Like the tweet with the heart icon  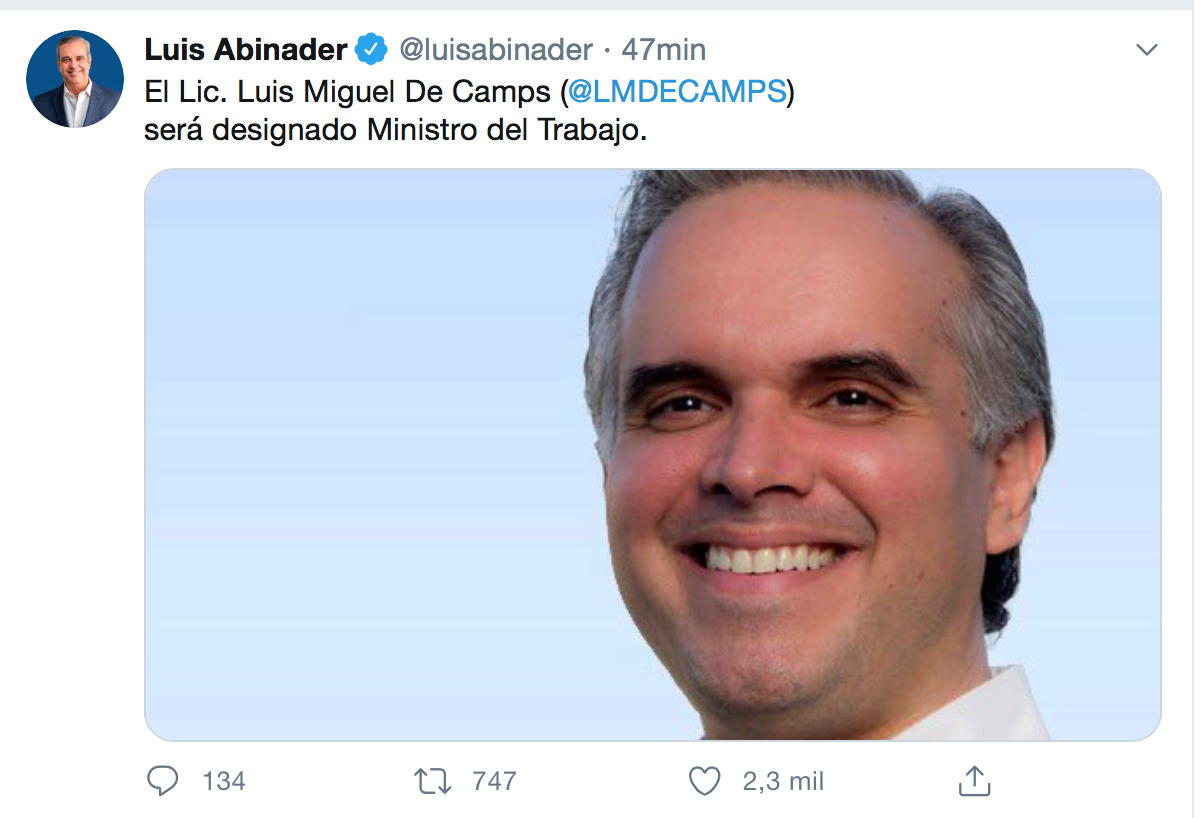point(705,781)
